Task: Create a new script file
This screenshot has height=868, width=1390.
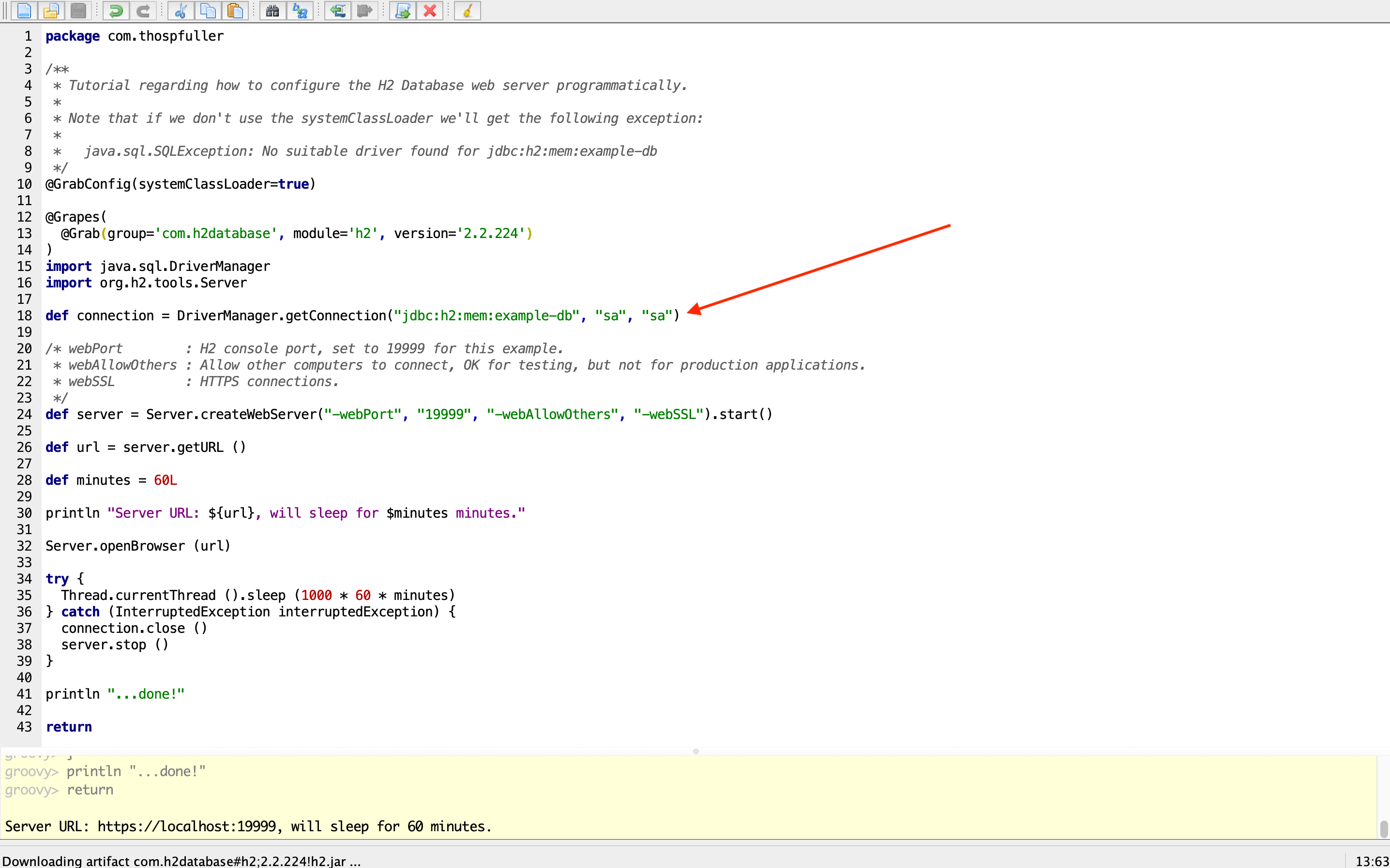Action: click(x=23, y=10)
